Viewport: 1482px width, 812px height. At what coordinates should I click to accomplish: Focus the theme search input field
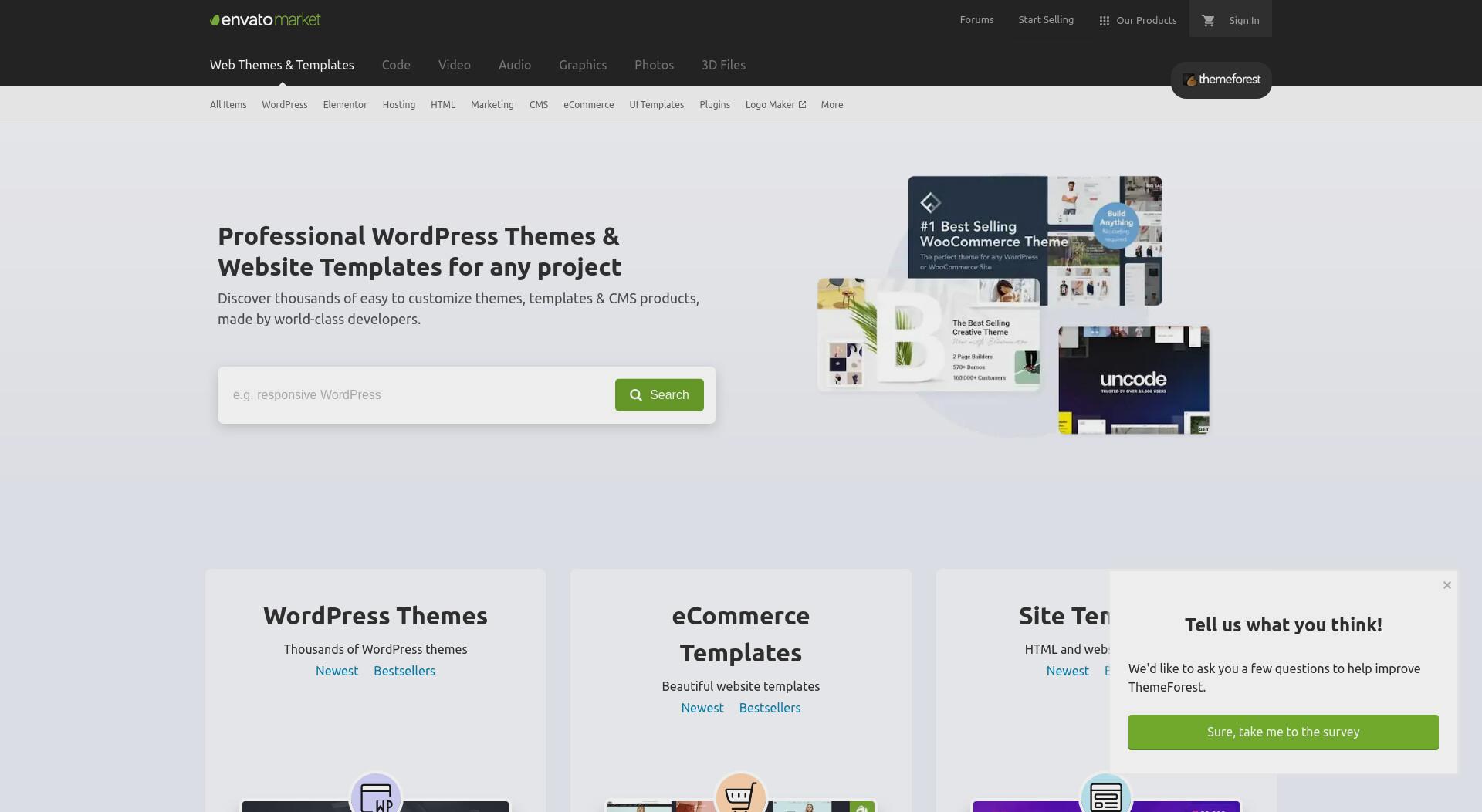[x=417, y=395]
